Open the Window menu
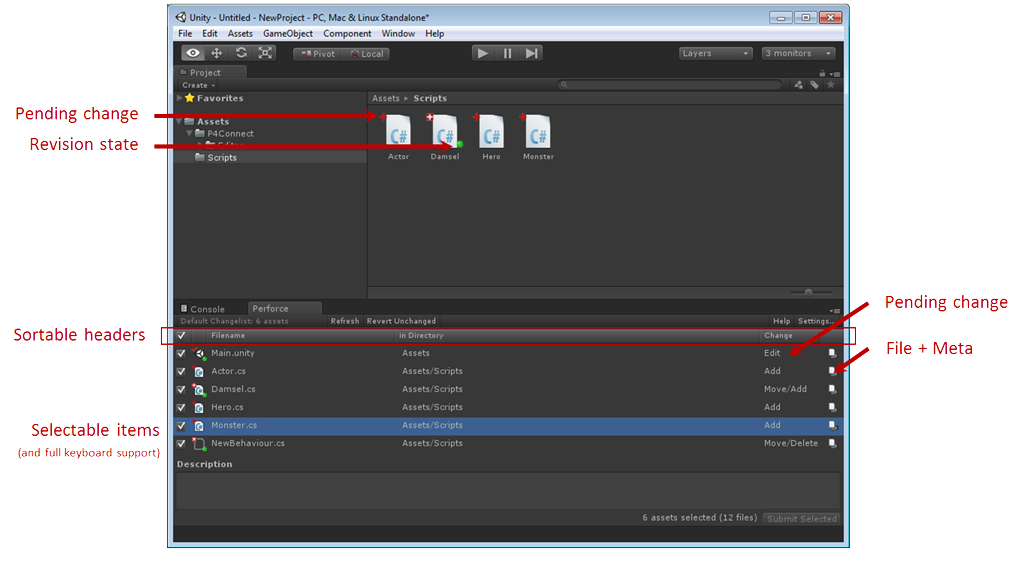This screenshot has width=1024, height=571. point(398,33)
